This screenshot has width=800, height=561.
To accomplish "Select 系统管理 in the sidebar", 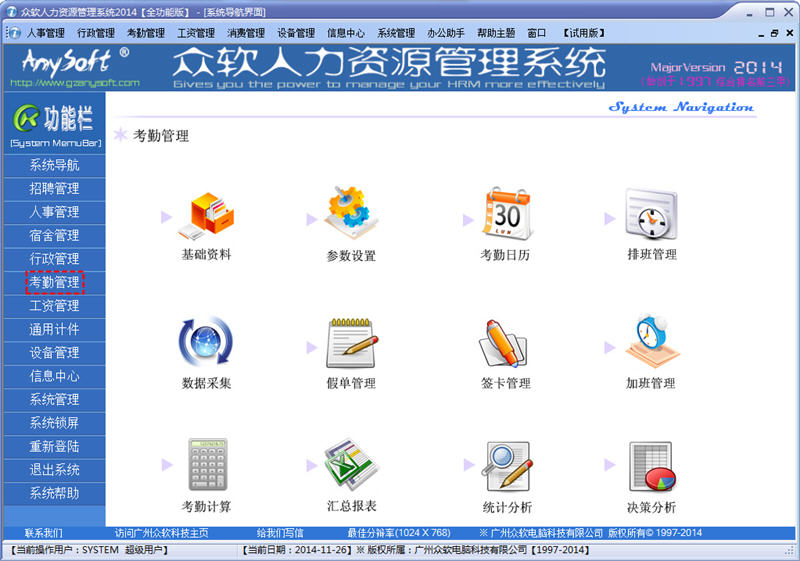I will [54, 400].
